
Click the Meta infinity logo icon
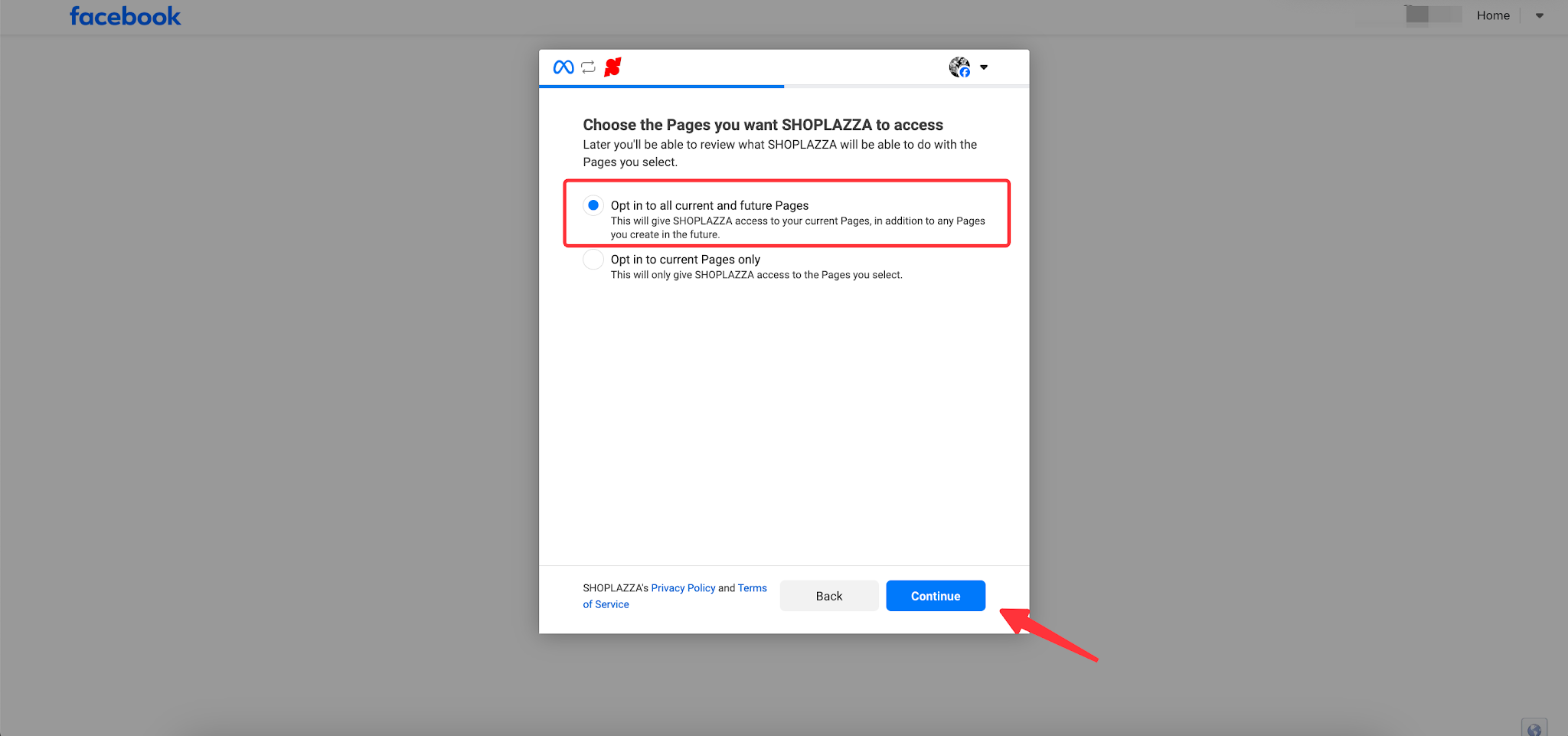click(x=563, y=67)
